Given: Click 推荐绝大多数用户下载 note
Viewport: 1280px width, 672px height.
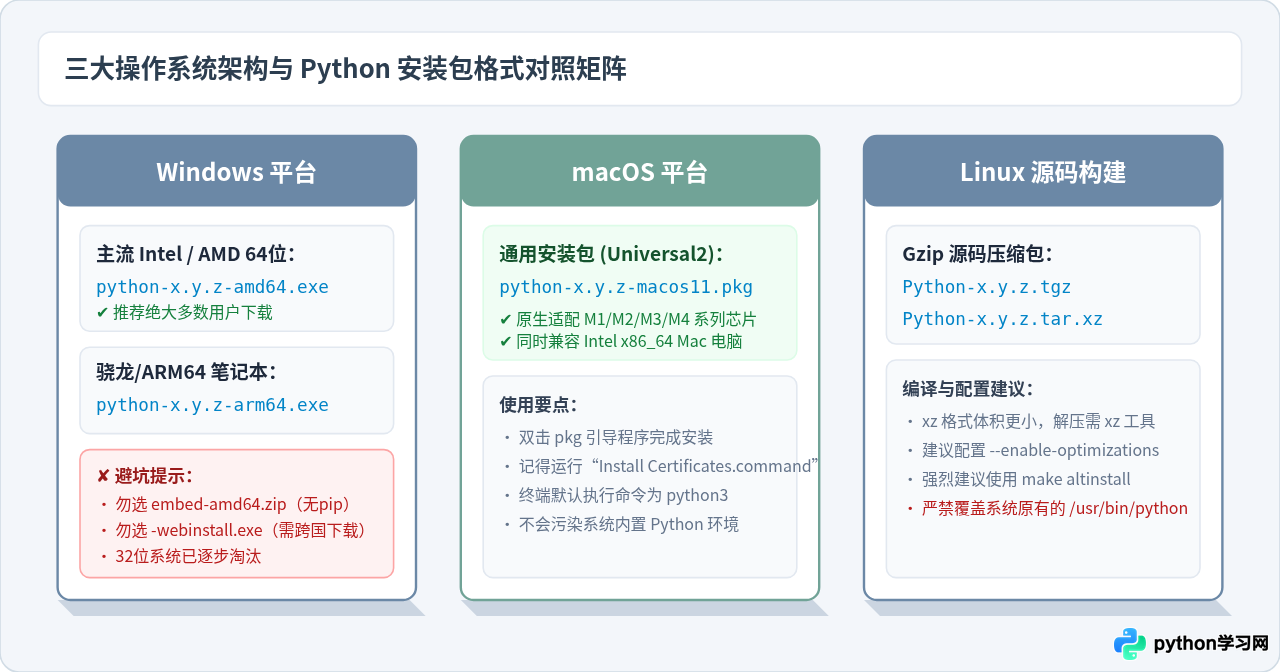Looking at the screenshot, I should [184, 313].
